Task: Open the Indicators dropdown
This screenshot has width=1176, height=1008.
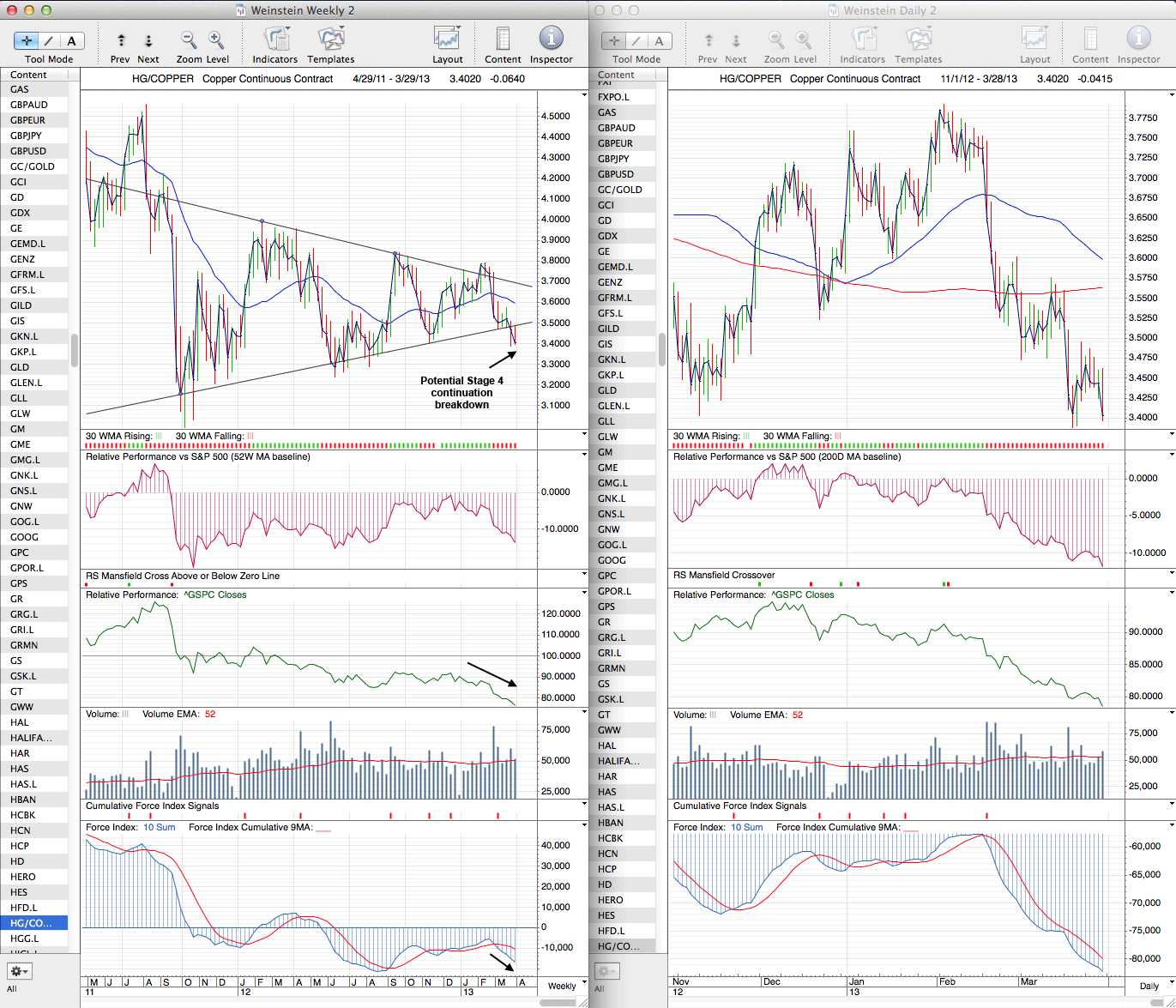Action: [275, 39]
